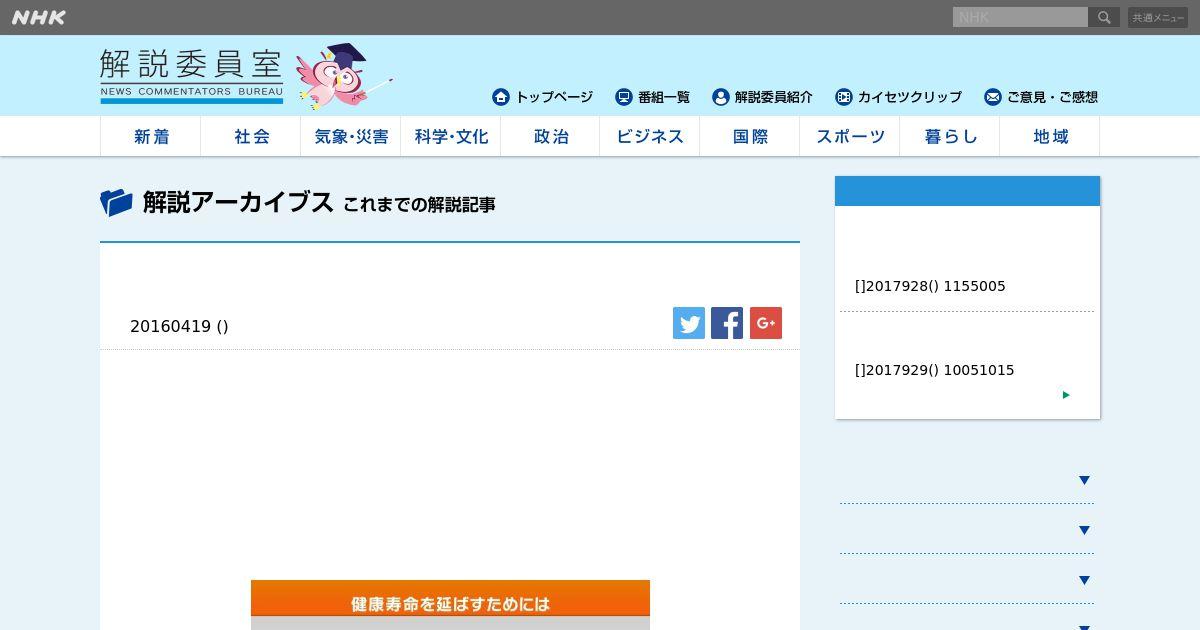The image size is (1200, 630).
Task: Share article on Twitter
Action: 689,323
